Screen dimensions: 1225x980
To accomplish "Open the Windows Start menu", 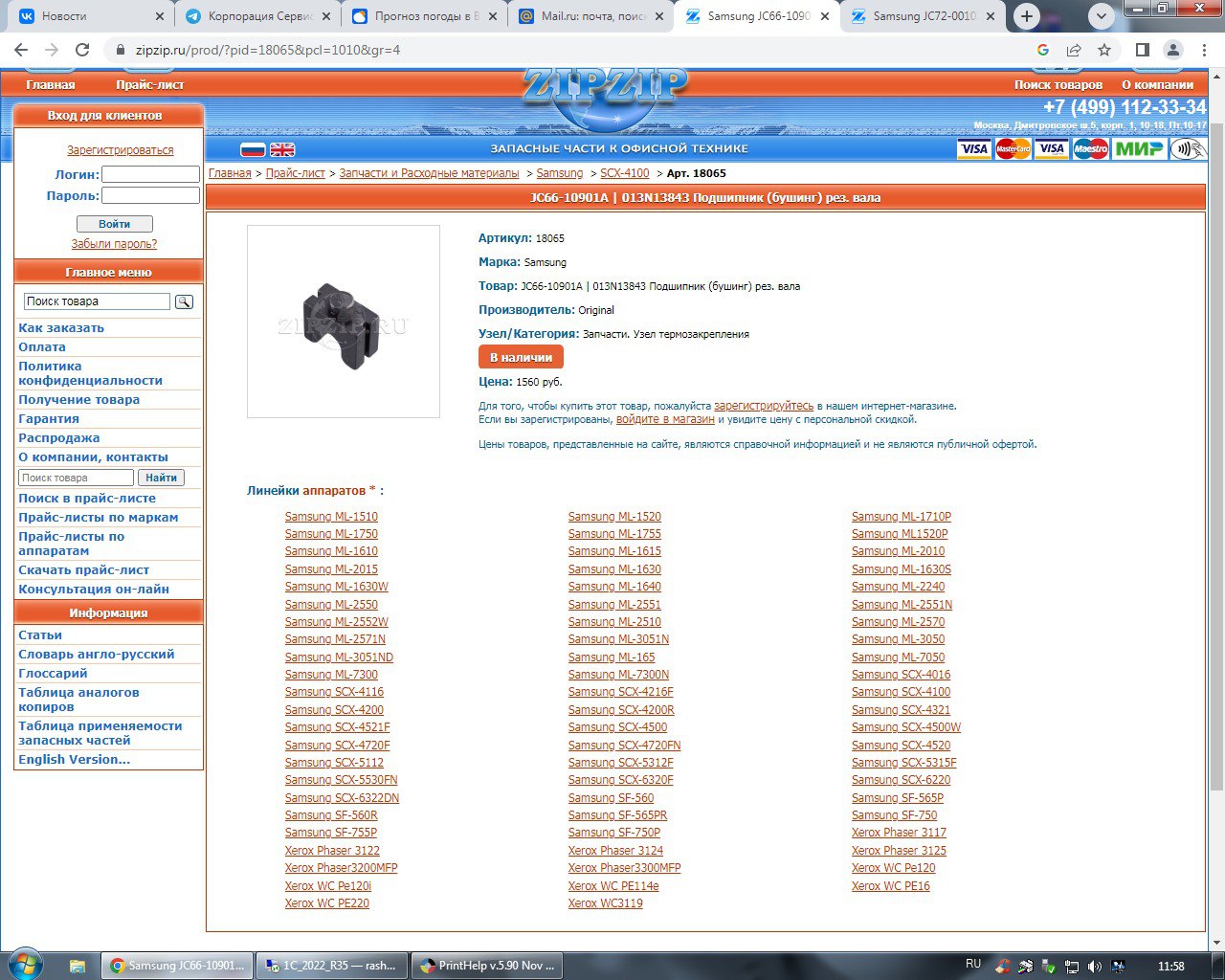I will pos(25,964).
